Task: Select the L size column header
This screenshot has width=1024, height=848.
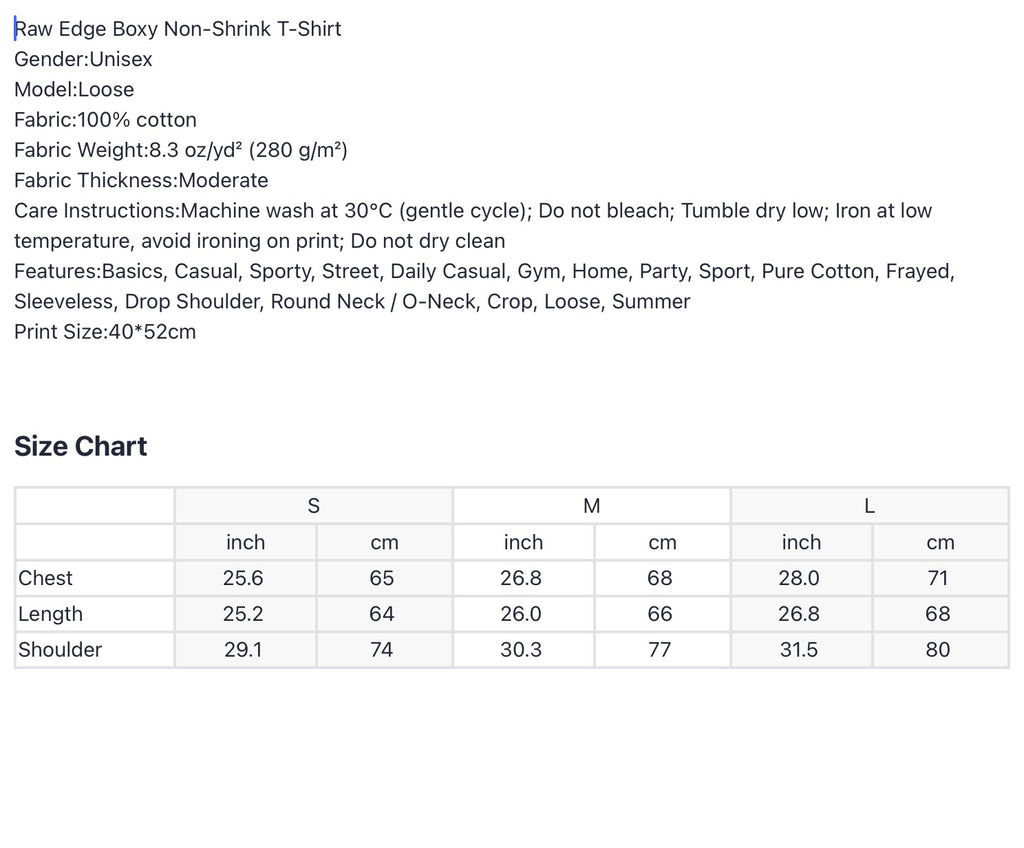Action: (x=869, y=506)
